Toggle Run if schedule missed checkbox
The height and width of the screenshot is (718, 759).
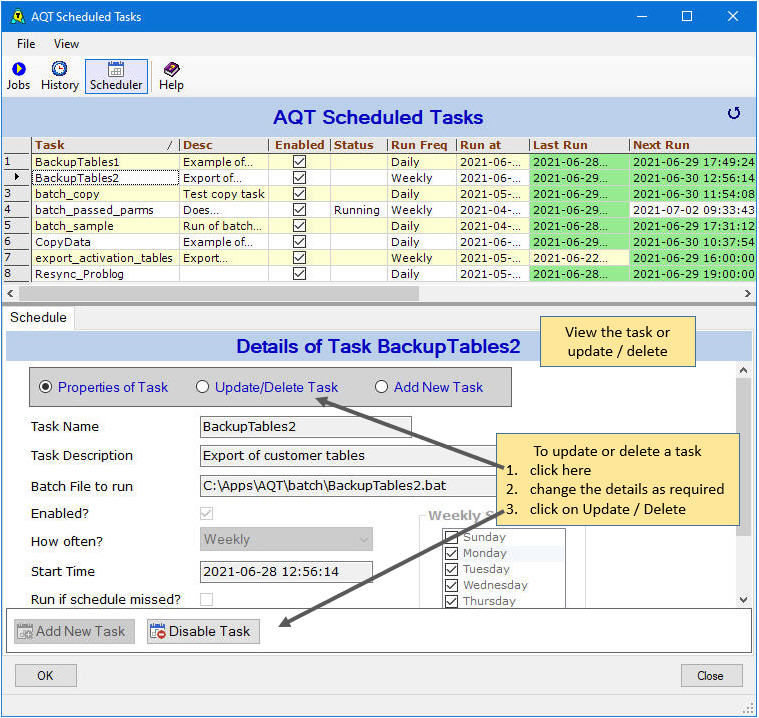[x=207, y=599]
